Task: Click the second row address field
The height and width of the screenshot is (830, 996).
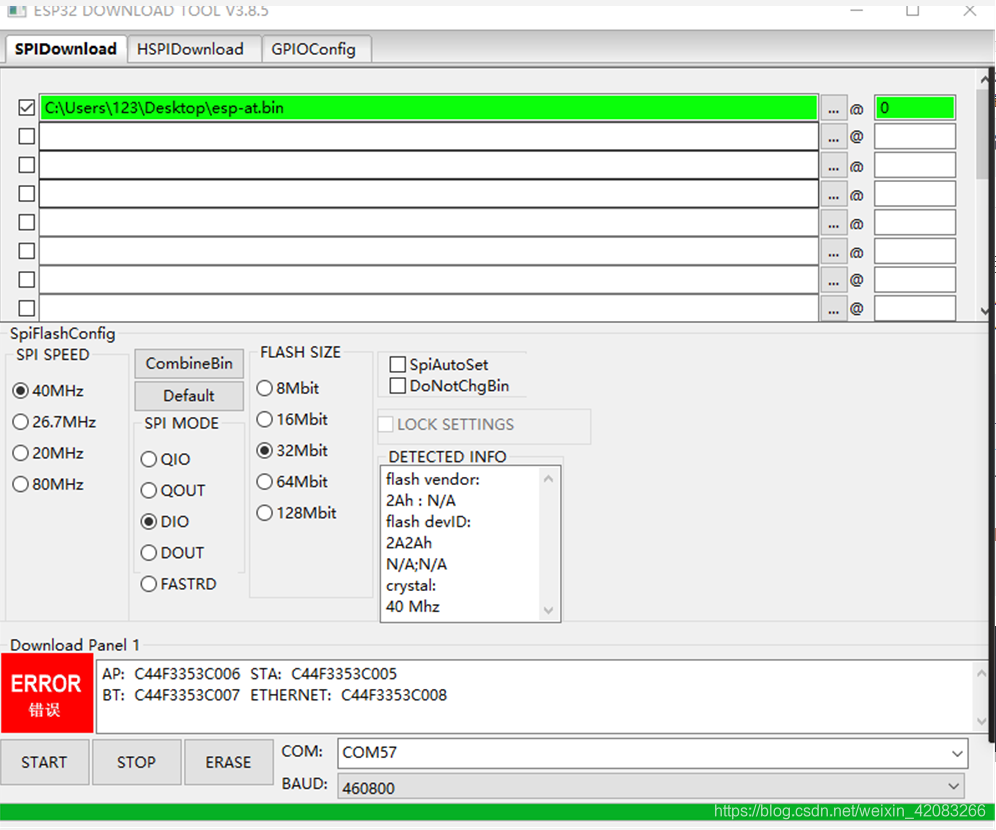Action: click(915, 137)
